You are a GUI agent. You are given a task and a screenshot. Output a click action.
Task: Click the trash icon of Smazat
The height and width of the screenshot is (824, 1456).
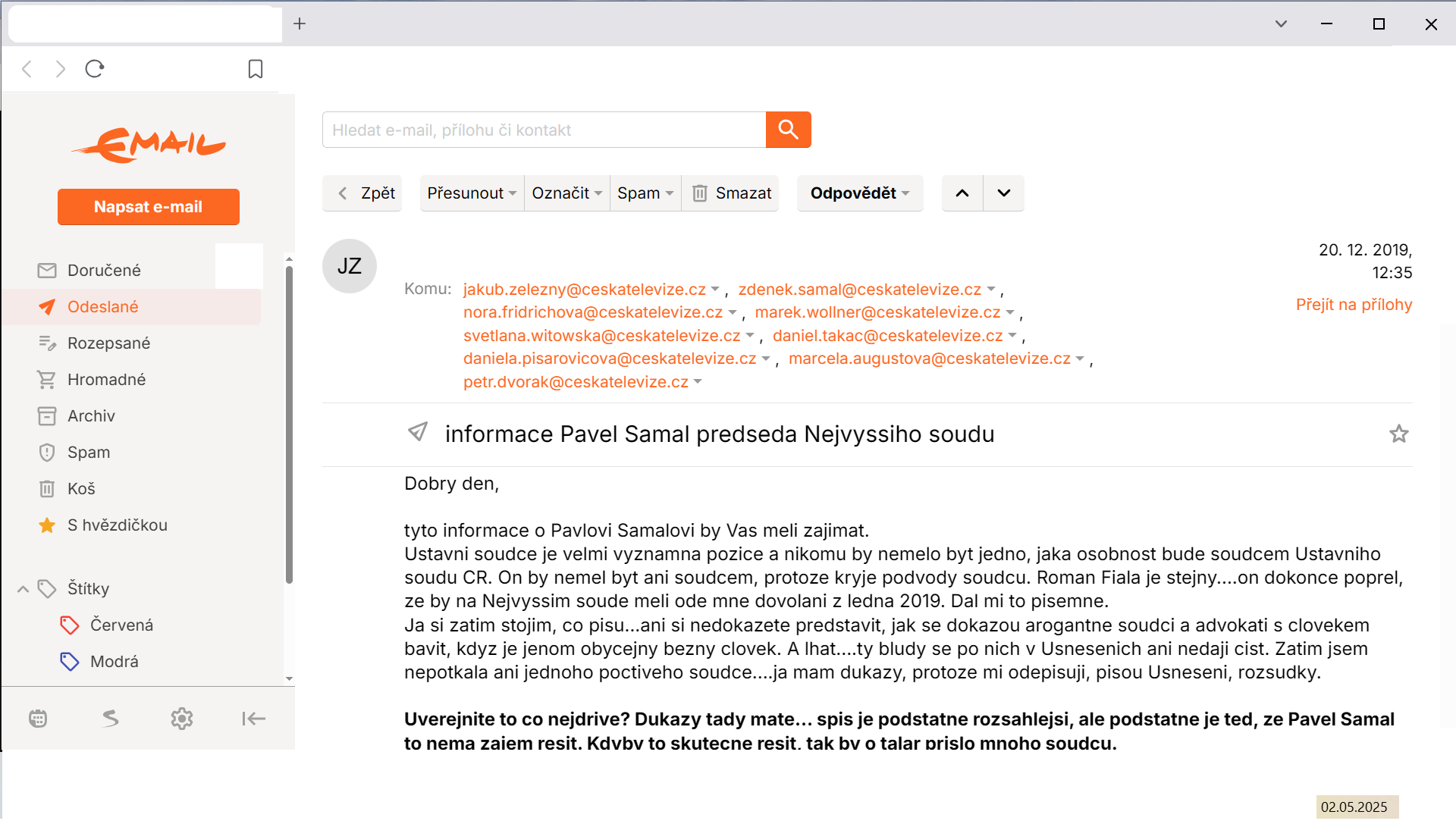click(700, 193)
